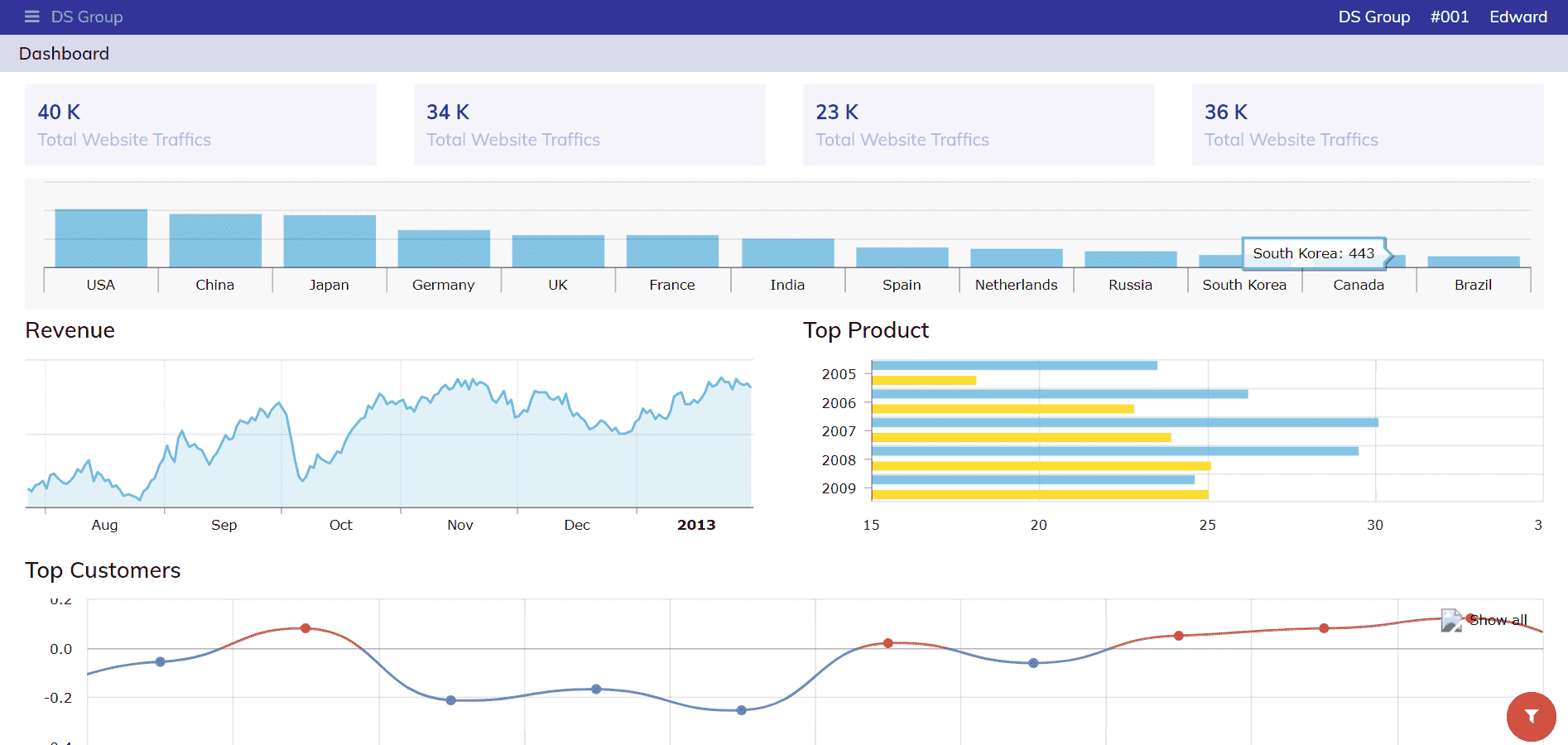This screenshot has width=1568, height=745.
Task: Open the Edward user menu
Action: (x=1518, y=17)
